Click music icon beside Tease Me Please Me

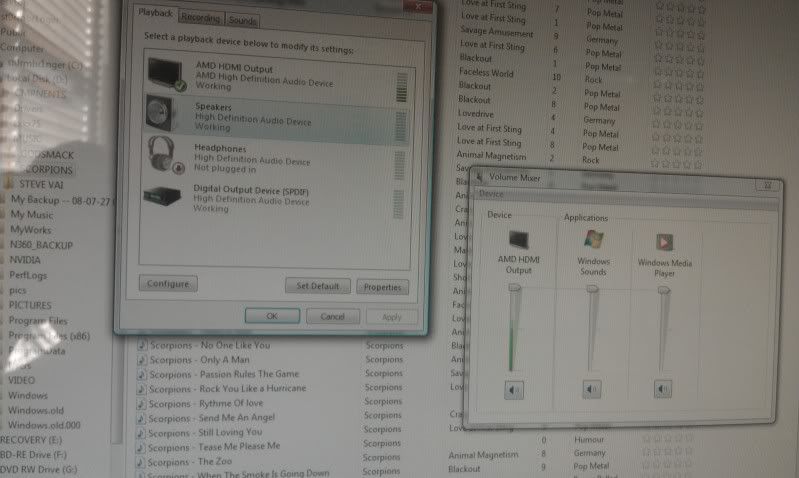point(140,448)
